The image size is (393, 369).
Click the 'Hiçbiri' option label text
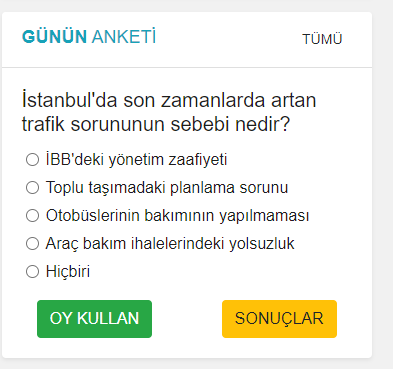tap(68, 271)
